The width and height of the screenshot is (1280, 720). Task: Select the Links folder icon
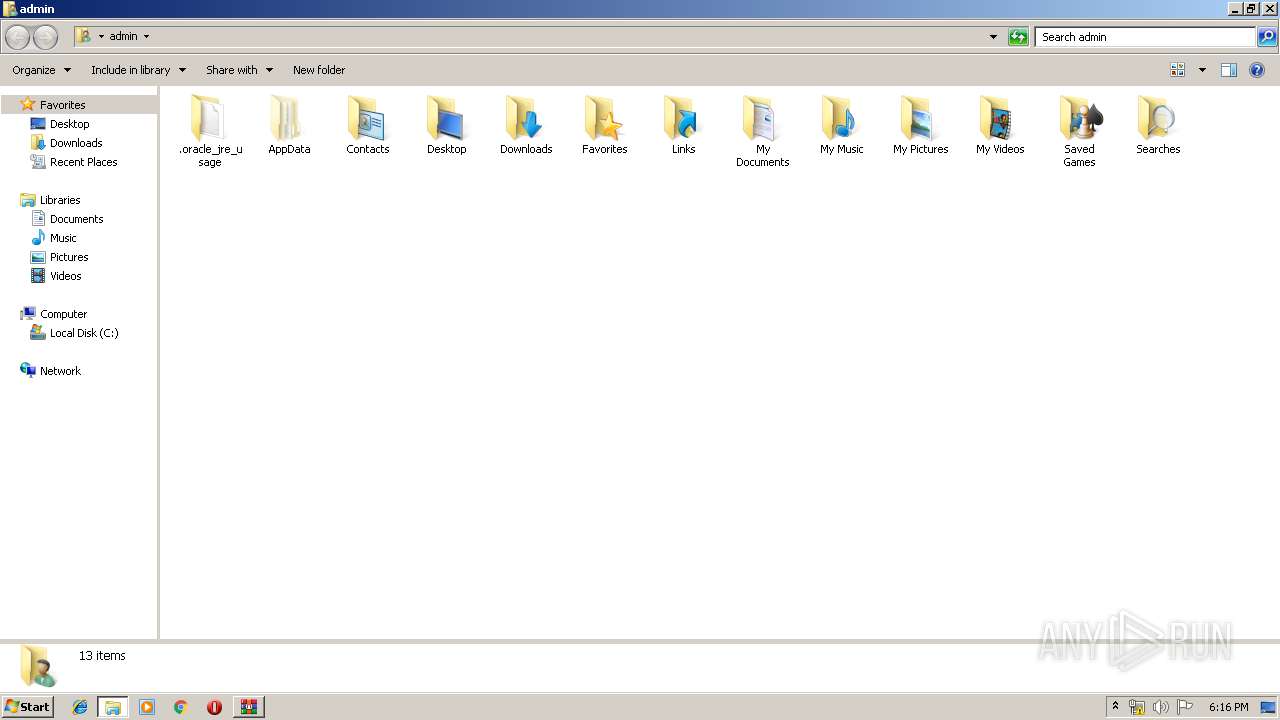click(684, 118)
